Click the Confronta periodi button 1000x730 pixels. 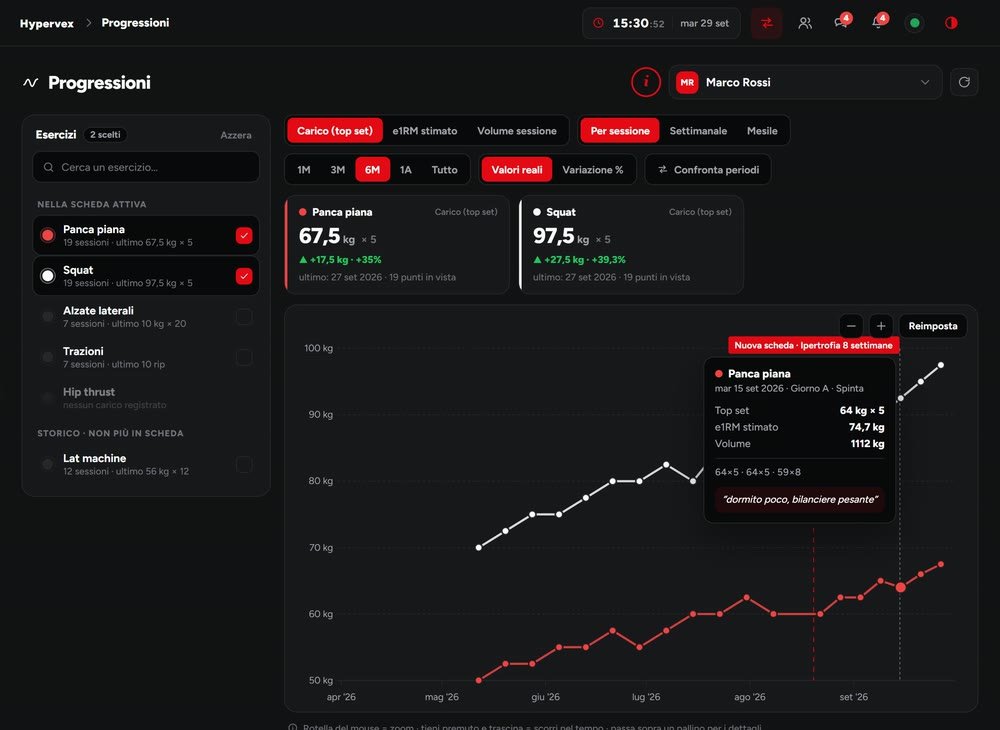point(708,170)
